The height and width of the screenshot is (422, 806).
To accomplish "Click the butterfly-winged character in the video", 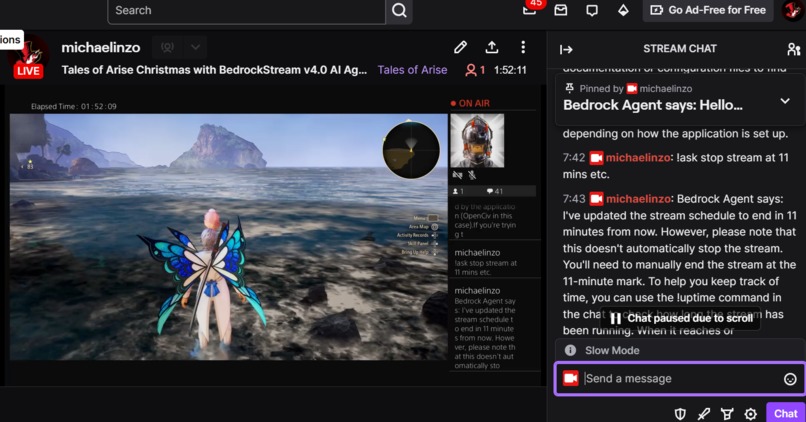I will (x=204, y=278).
